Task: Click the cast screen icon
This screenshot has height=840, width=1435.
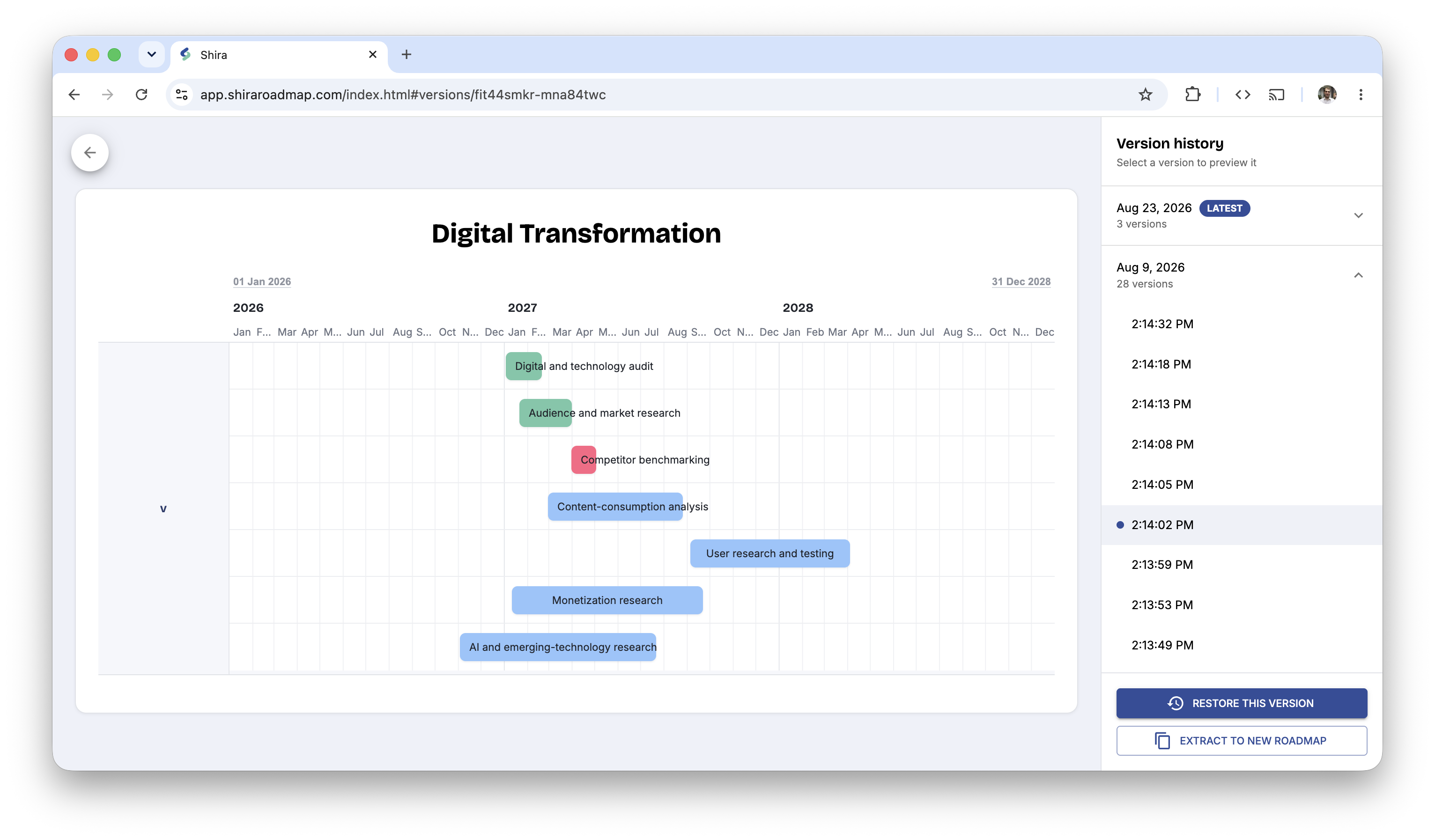Action: pyautogui.click(x=1276, y=95)
